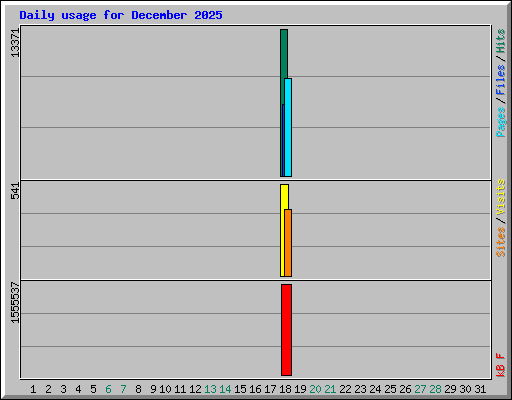Viewport: 512px width, 400px height.
Task: Click day 19 on the x-axis
Action: (300, 389)
